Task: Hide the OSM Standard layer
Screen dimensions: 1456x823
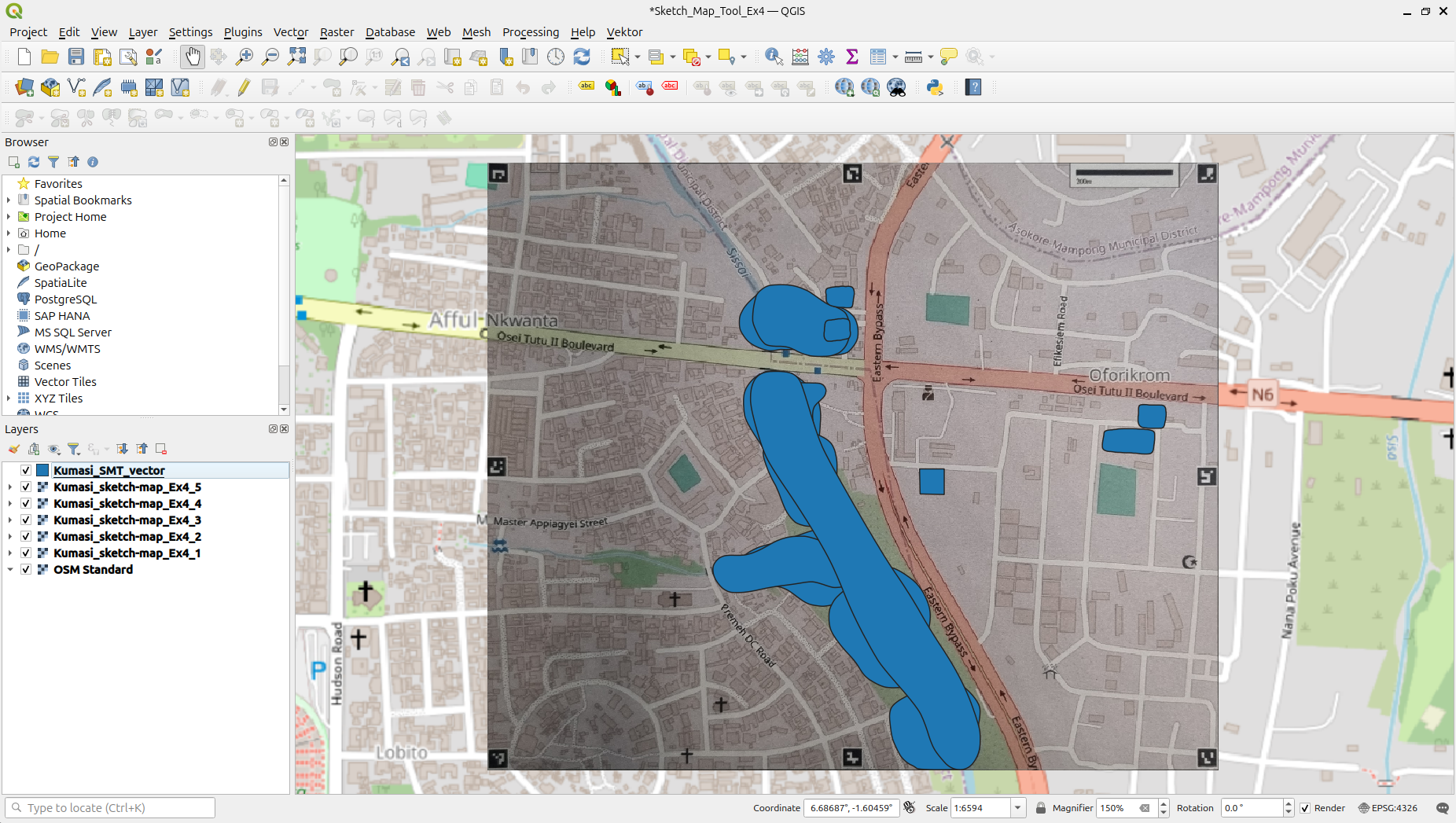Action: pyautogui.click(x=26, y=569)
